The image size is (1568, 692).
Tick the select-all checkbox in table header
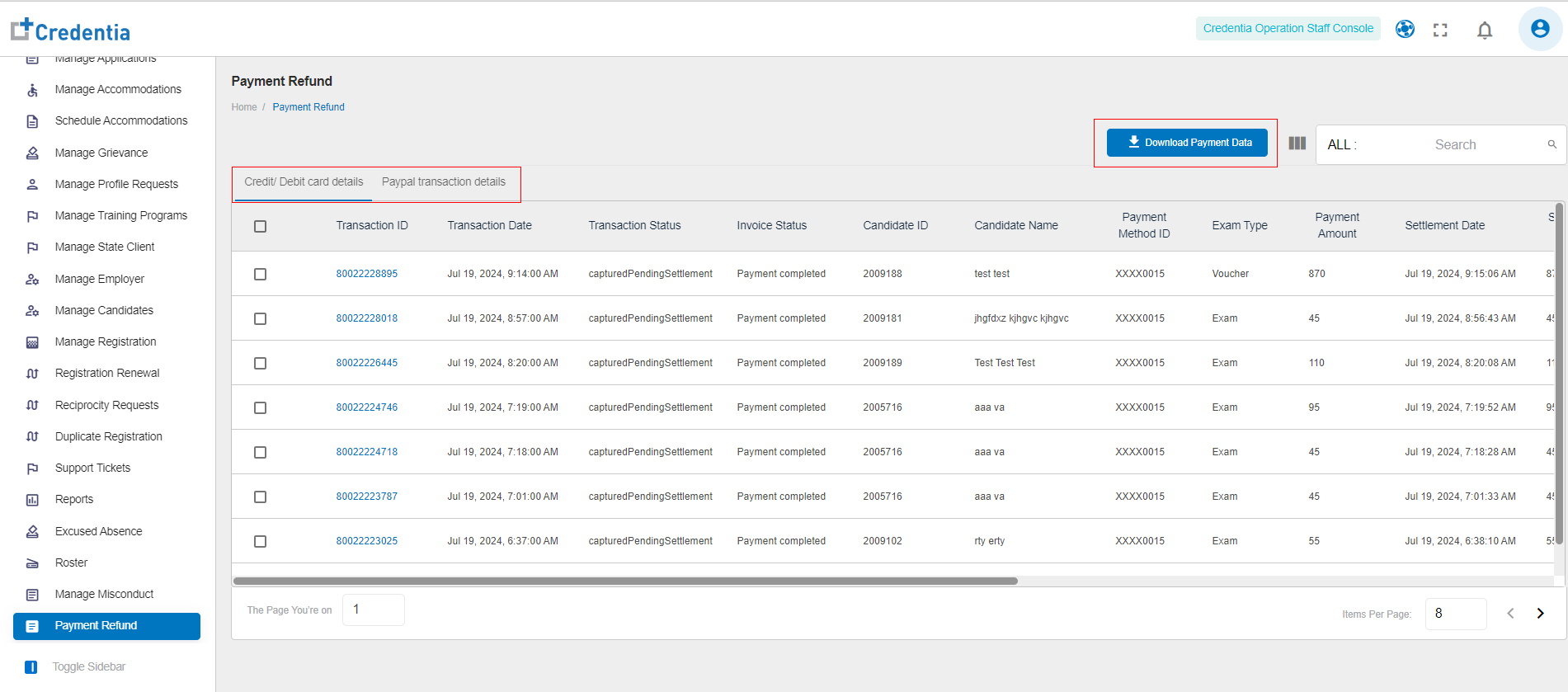tap(260, 226)
